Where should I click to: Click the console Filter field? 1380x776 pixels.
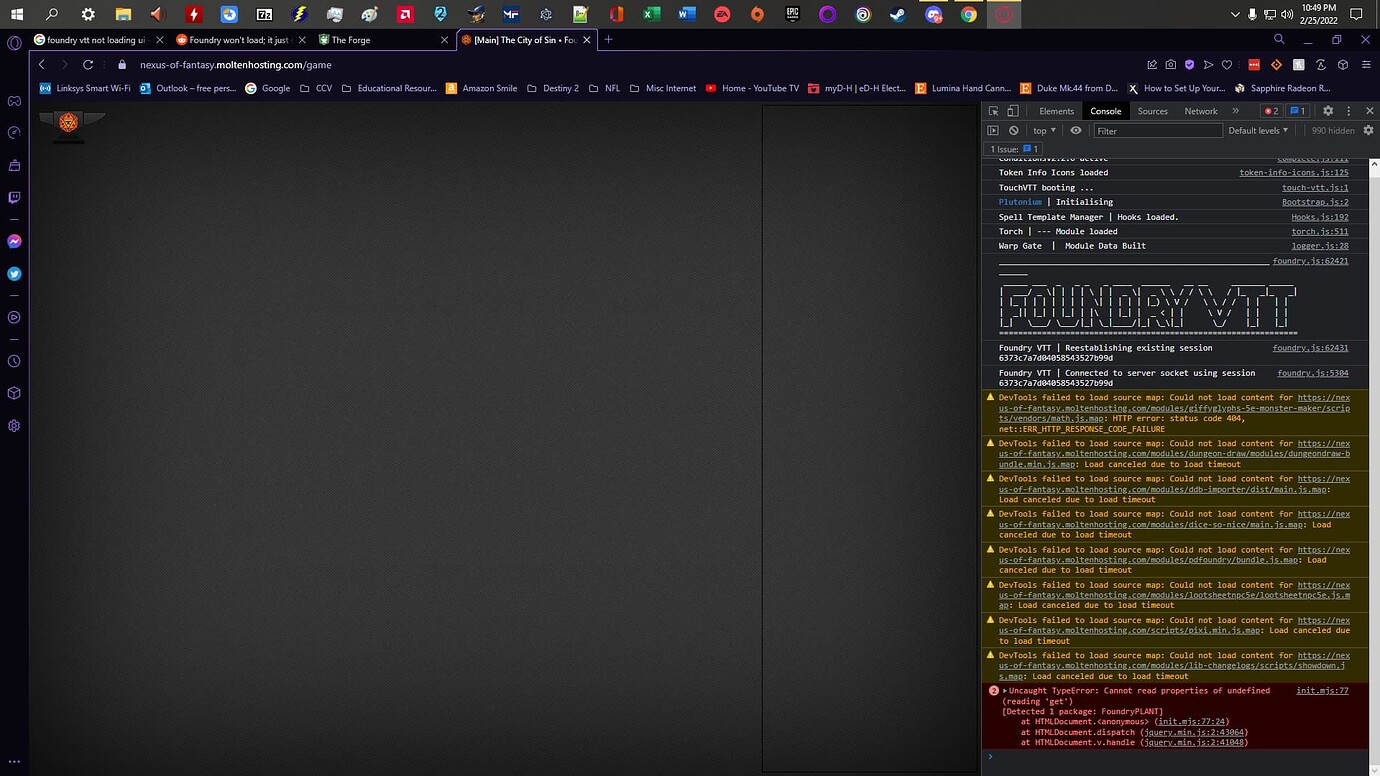tap(1157, 130)
